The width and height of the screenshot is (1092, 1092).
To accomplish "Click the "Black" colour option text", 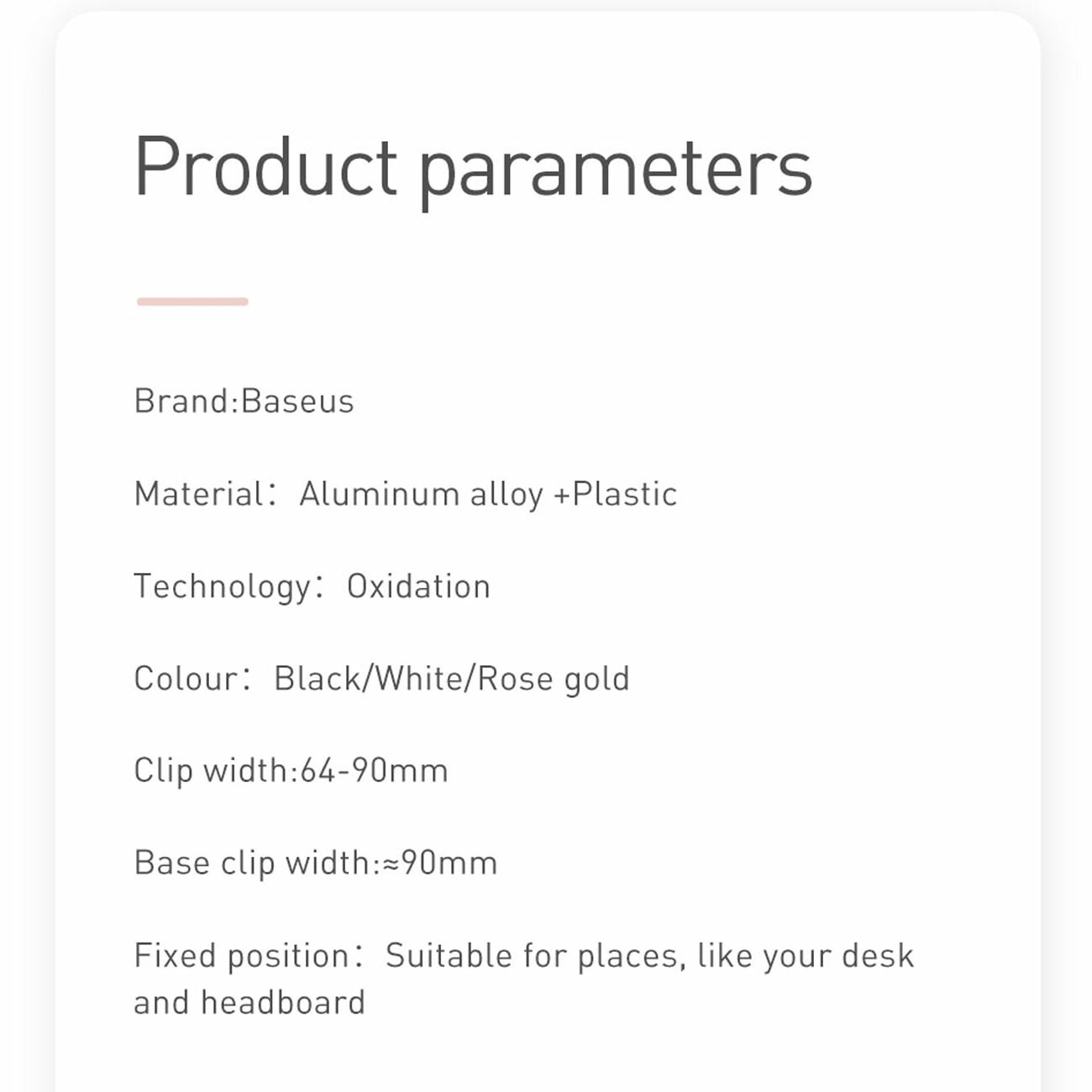I will pos(317,679).
